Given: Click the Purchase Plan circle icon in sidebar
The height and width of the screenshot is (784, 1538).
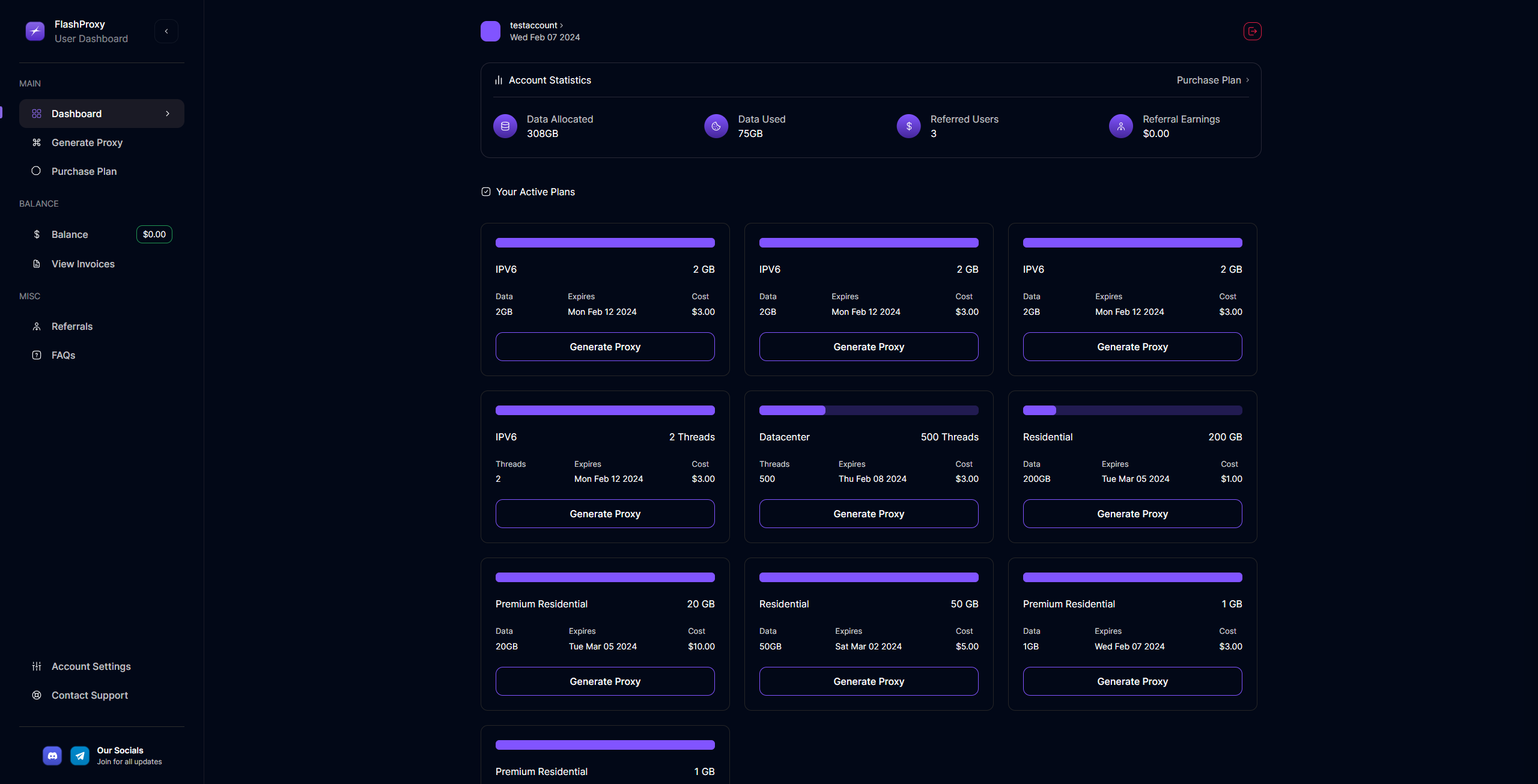Looking at the screenshot, I should tap(36, 171).
